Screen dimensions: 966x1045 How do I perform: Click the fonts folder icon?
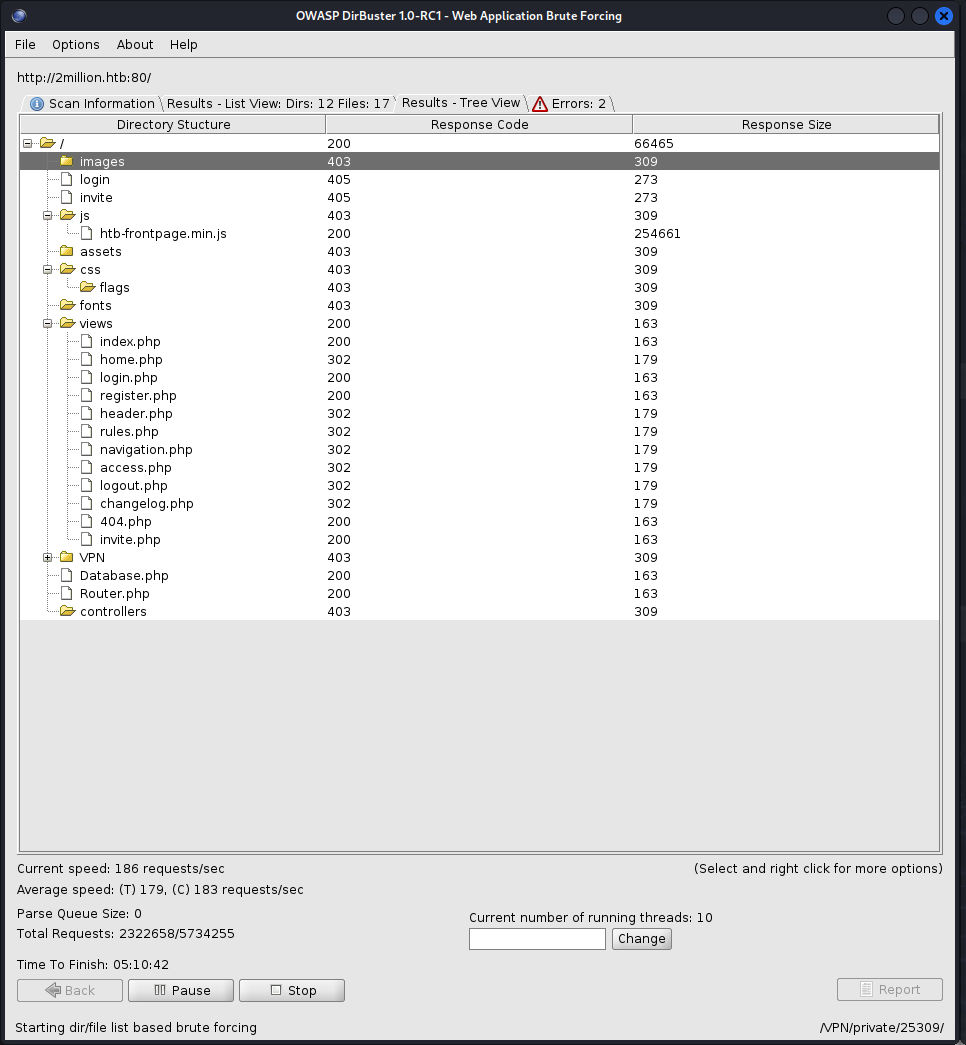click(x=67, y=305)
